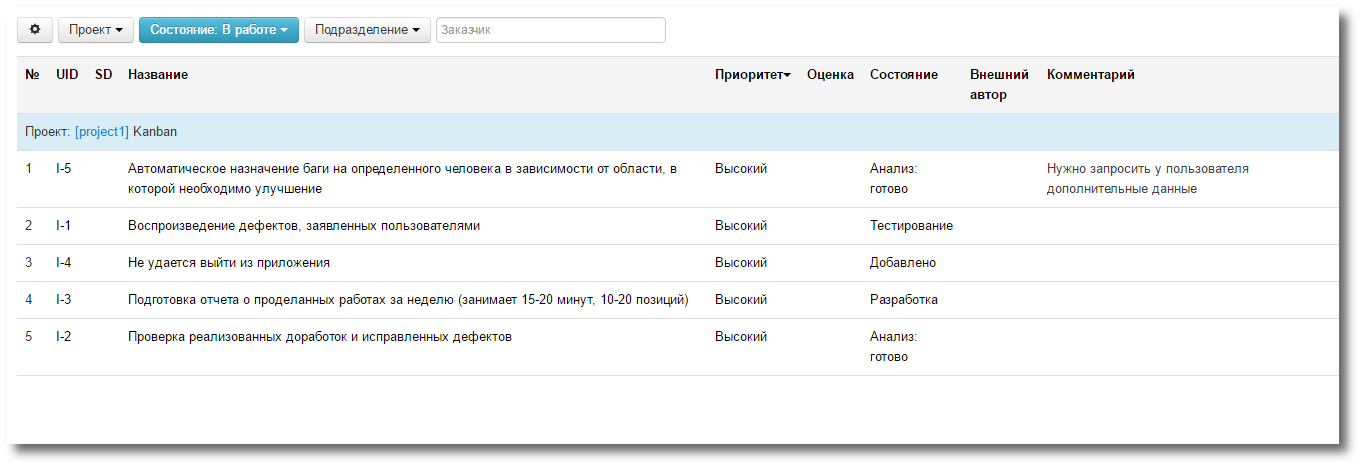Open task Воспроизведение дефектов, заявленных пользователями
Screen dimensions: 1362x467
[x=304, y=226]
